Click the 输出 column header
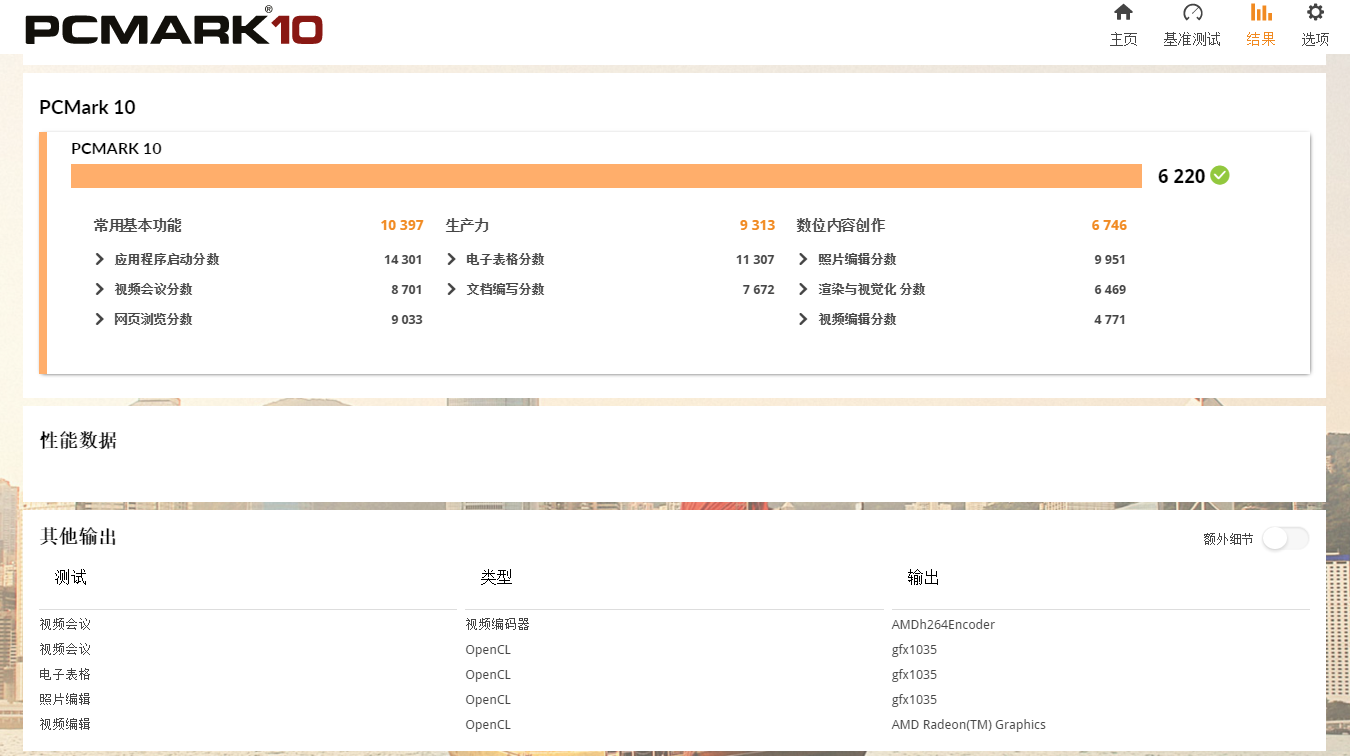 coord(923,577)
